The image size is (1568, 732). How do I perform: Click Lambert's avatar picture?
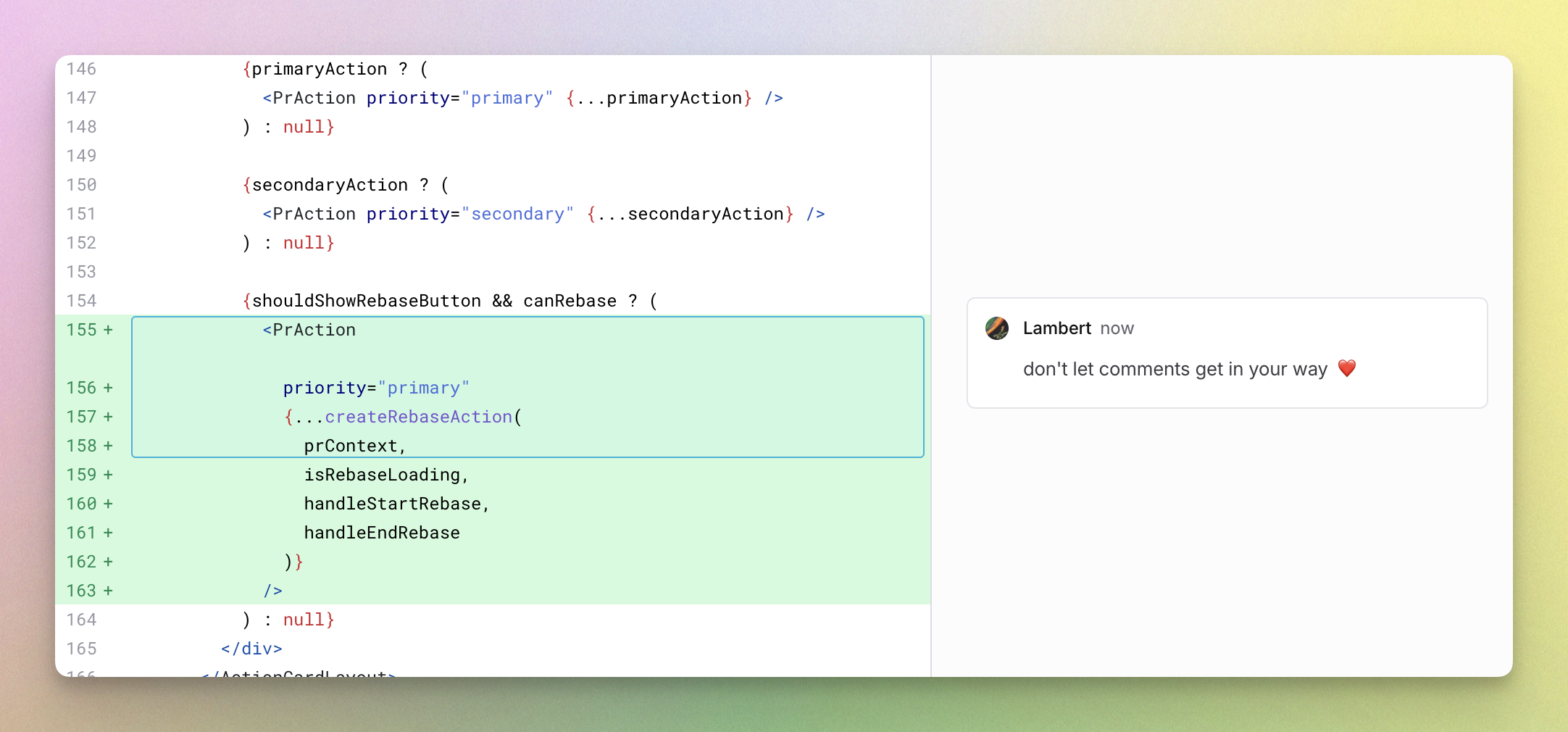click(x=997, y=328)
